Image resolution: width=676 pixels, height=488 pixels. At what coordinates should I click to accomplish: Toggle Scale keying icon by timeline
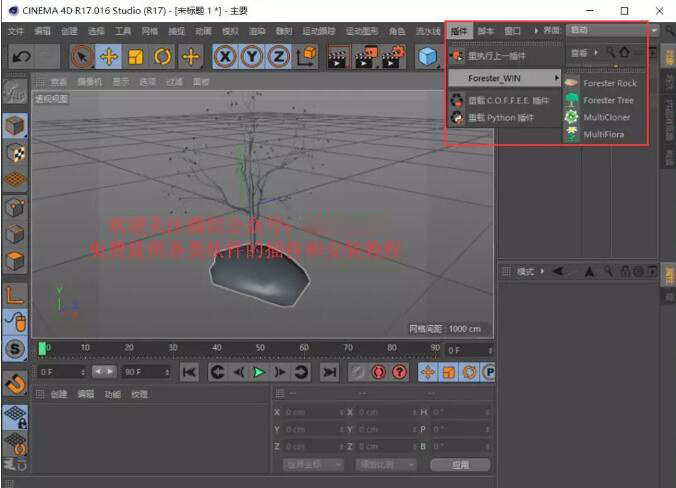pyautogui.click(x=449, y=372)
